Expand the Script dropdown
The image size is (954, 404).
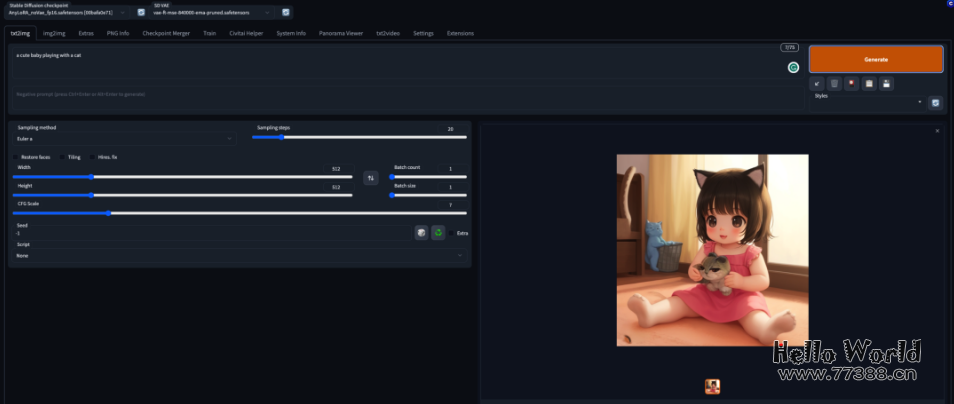point(238,255)
